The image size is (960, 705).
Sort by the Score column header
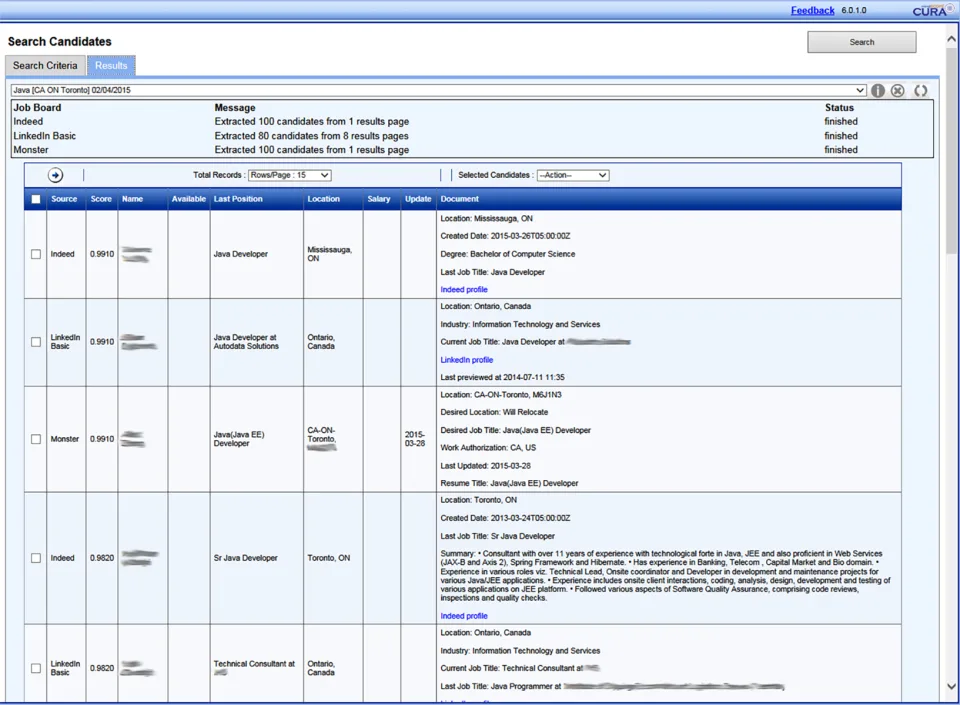tap(101, 199)
